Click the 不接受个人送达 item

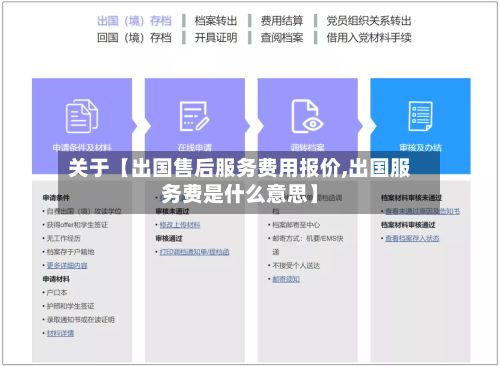[296, 265]
